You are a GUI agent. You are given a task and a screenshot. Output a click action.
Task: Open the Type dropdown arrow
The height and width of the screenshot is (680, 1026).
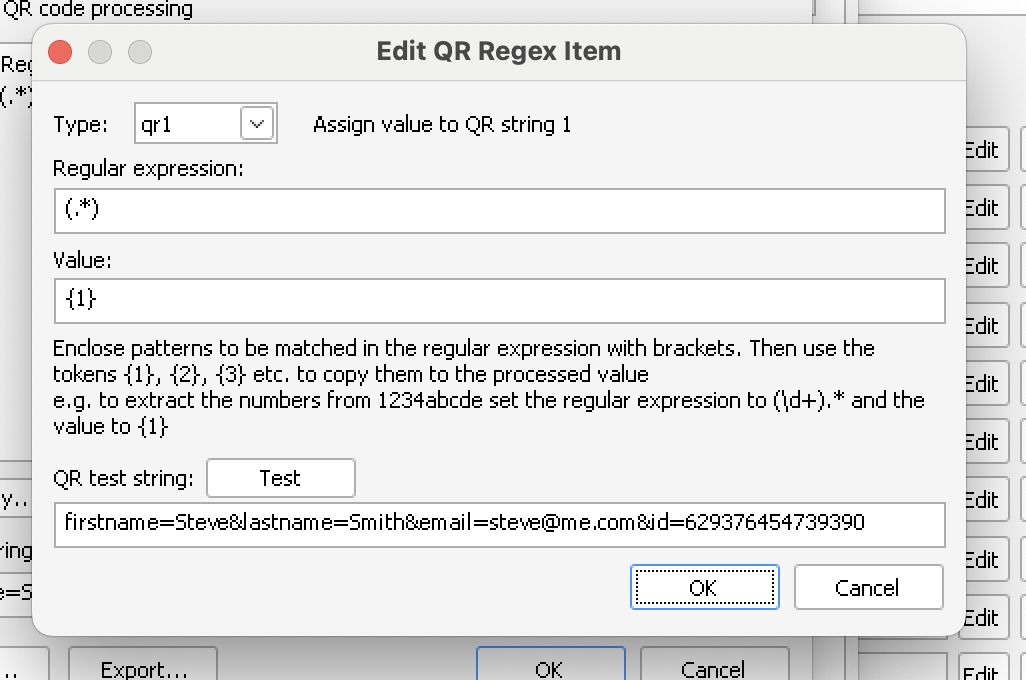coord(257,124)
